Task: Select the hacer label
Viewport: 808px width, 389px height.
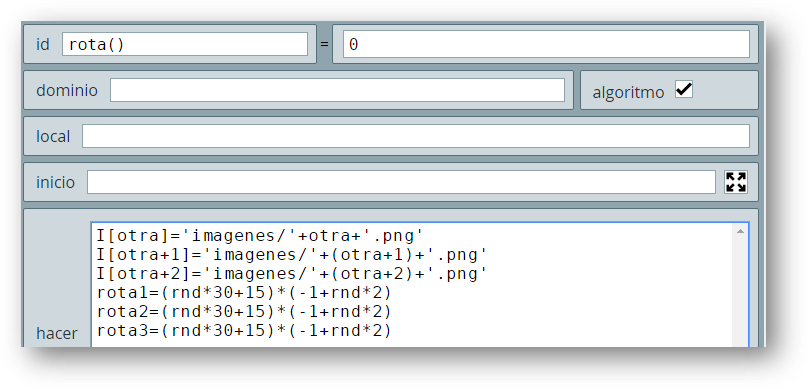Action: (57, 333)
